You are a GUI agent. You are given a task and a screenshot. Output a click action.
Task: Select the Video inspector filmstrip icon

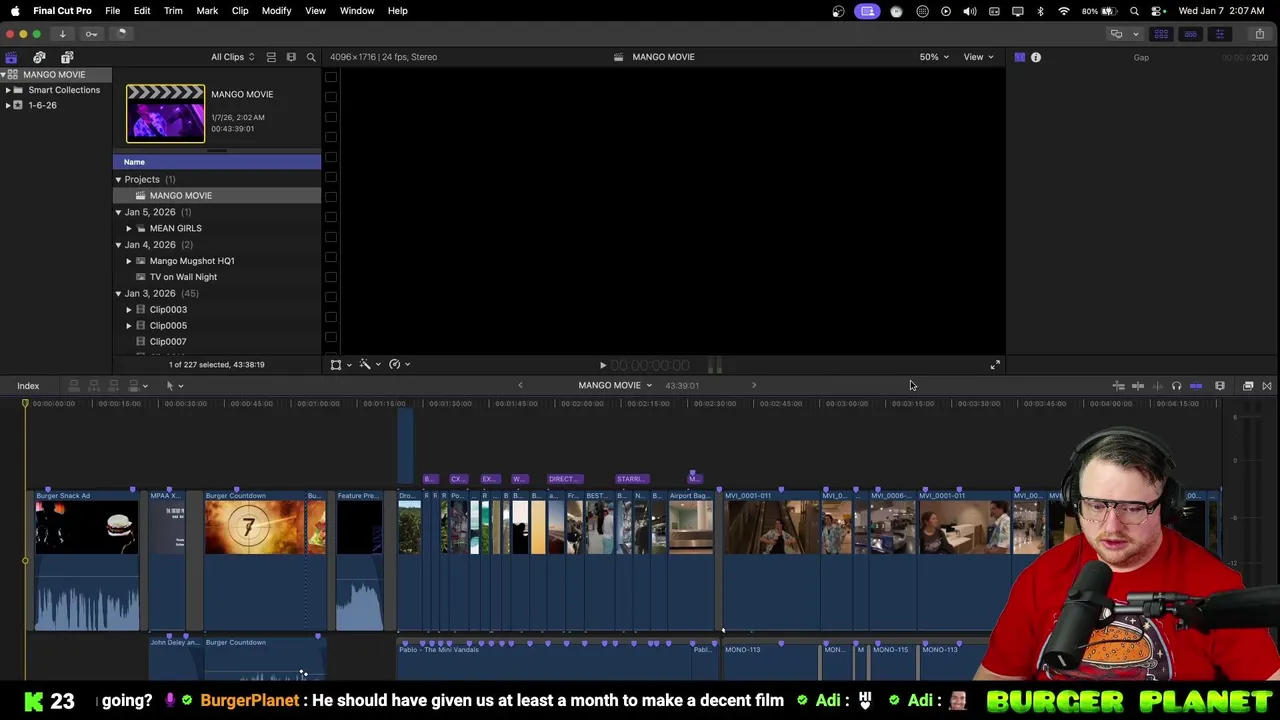click(1019, 57)
